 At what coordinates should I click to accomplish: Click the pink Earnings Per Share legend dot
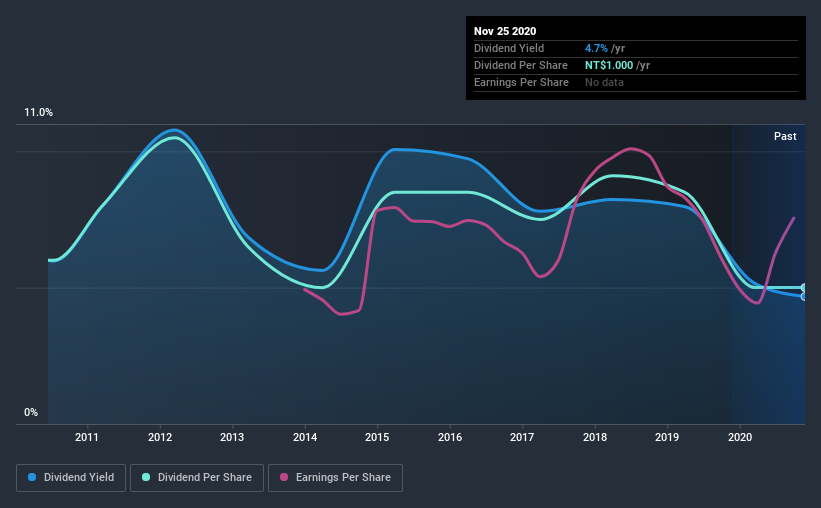284,477
